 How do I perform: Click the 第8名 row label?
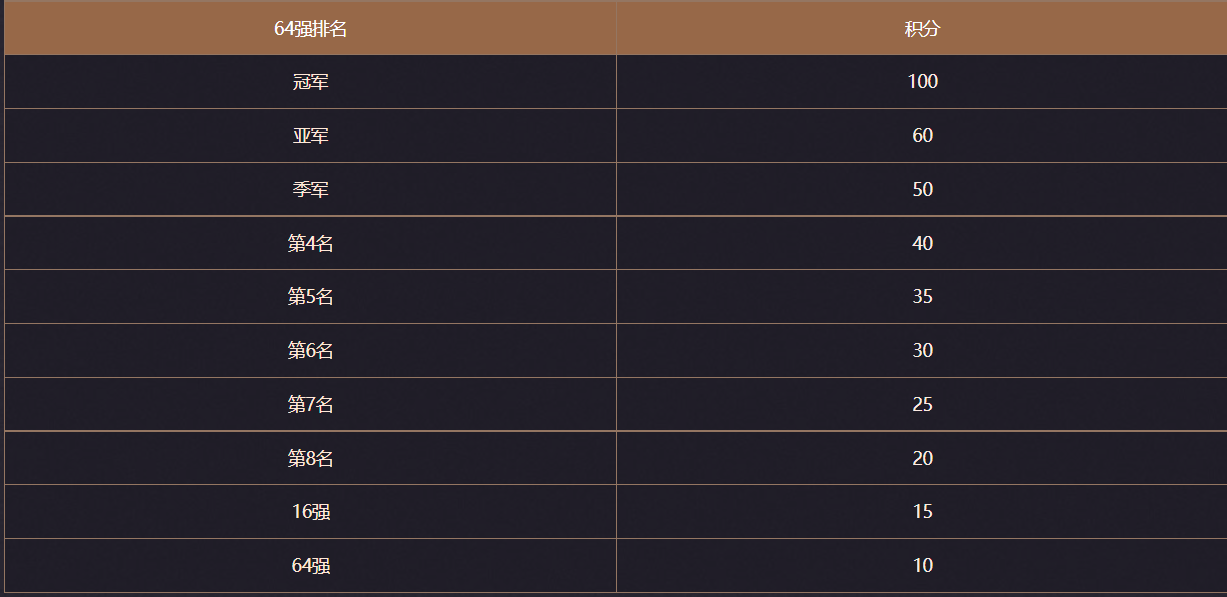[311, 459]
